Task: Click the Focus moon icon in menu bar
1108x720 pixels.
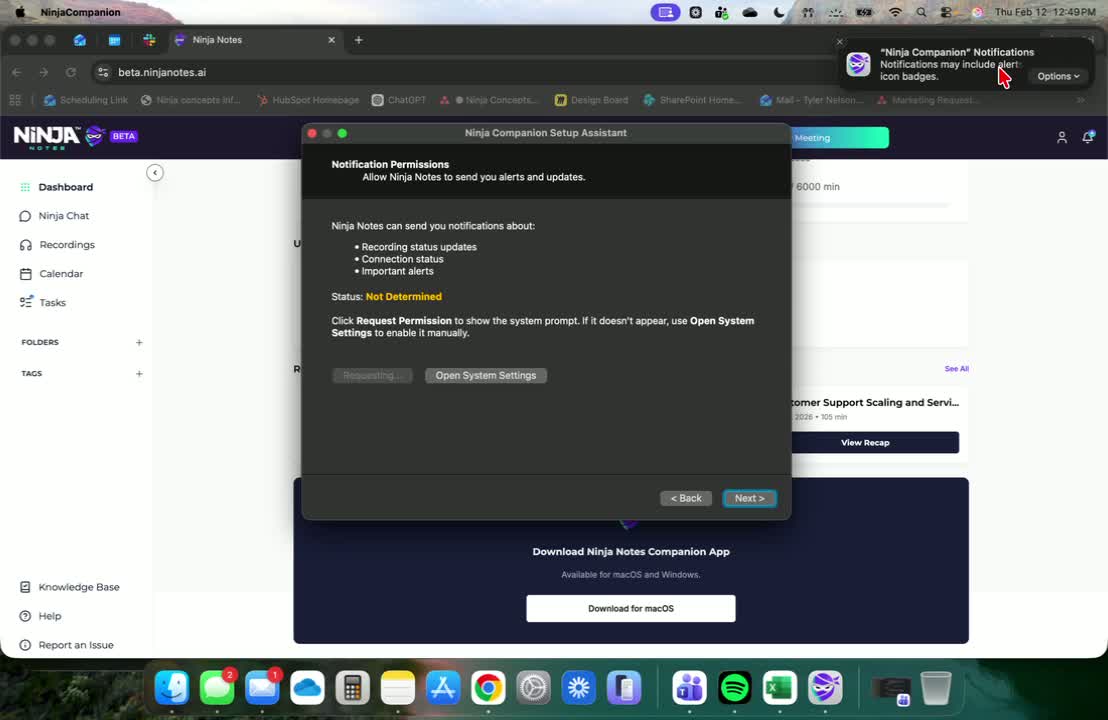Action: [x=779, y=12]
